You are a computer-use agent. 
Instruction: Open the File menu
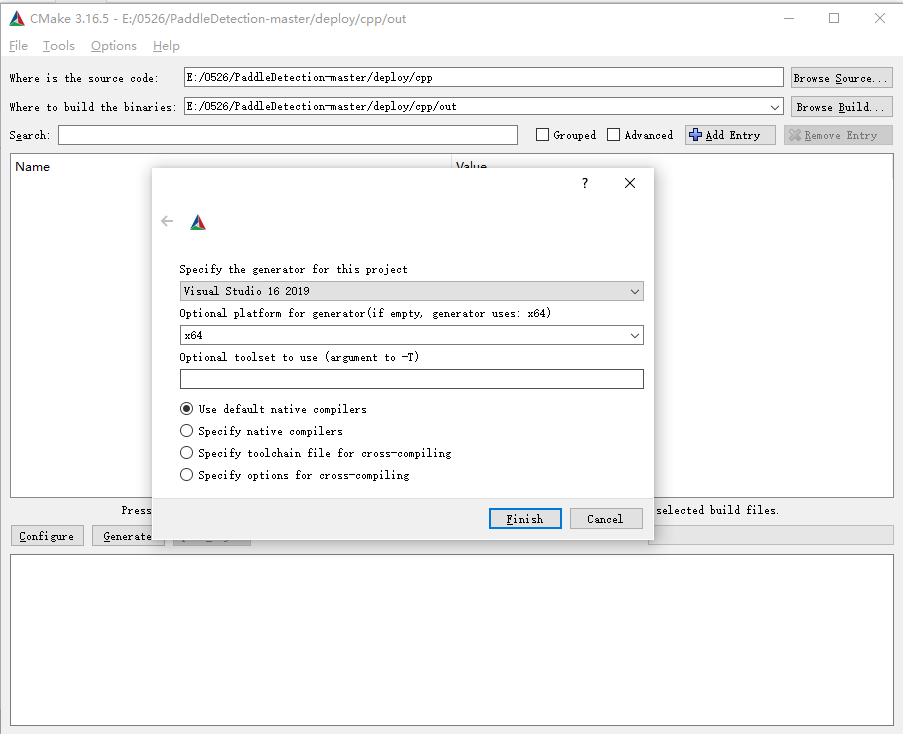[x=18, y=46]
